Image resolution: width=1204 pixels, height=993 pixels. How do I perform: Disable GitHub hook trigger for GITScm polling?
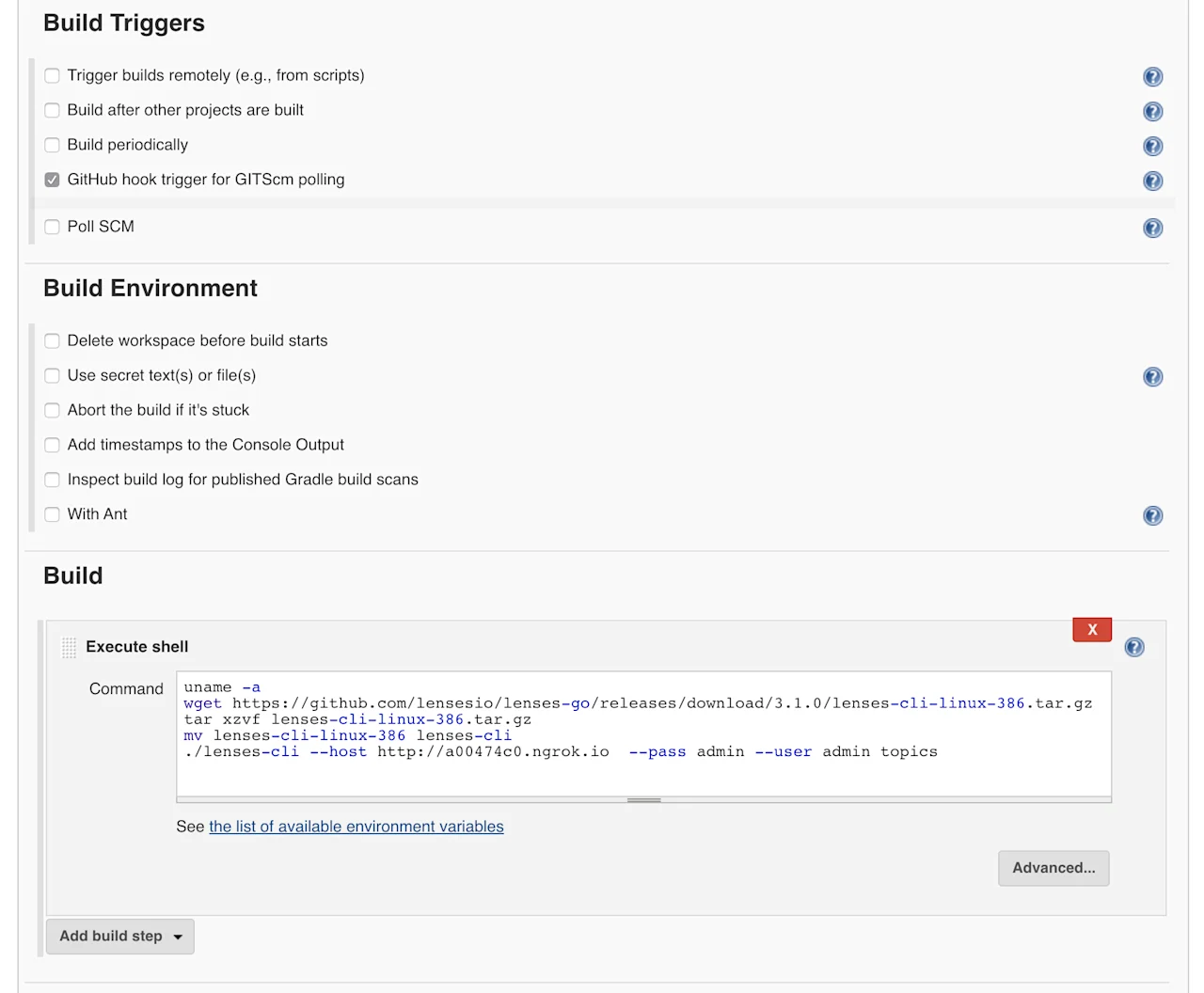tap(52, 180)
